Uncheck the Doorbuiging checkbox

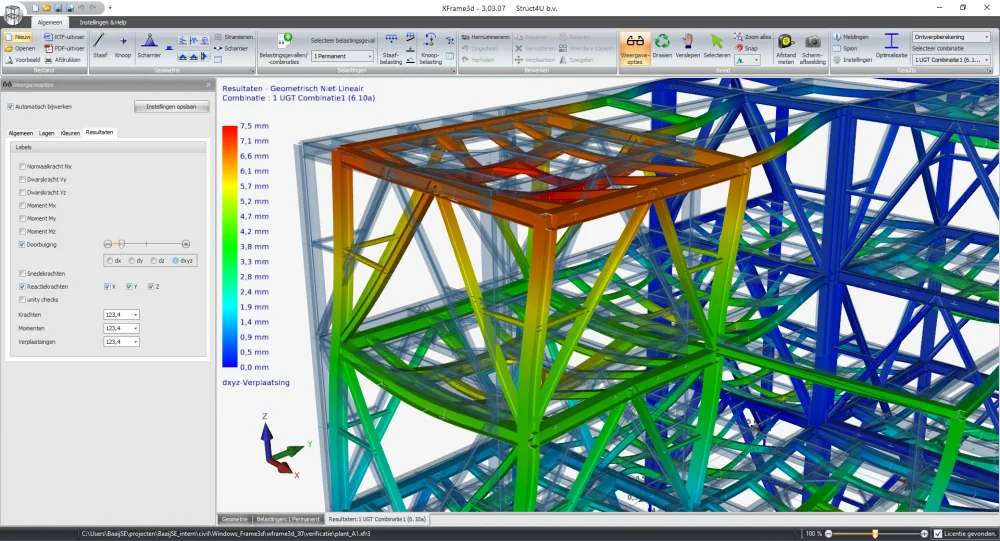[22, 244]
